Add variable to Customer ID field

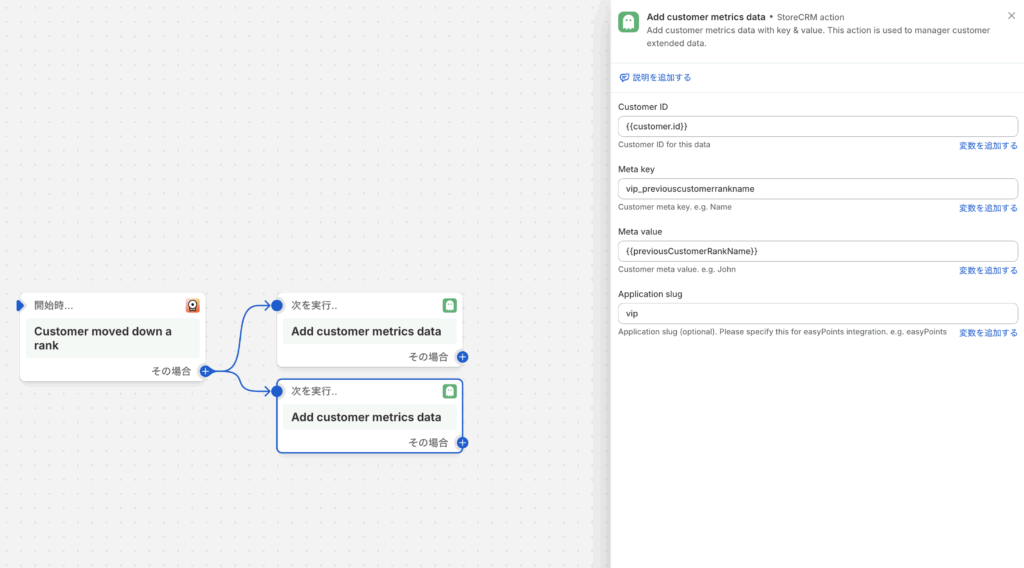(x=987, y=146)
